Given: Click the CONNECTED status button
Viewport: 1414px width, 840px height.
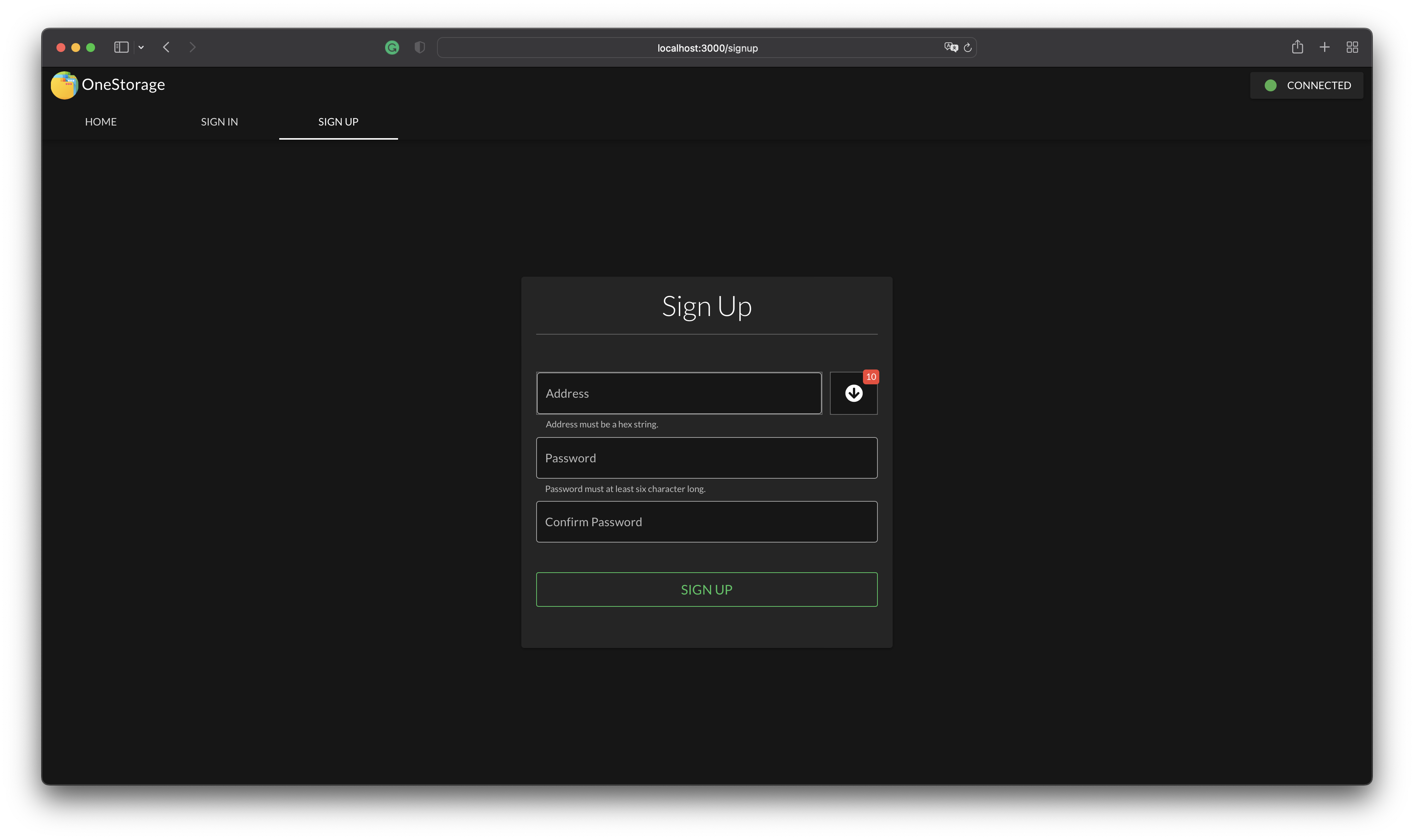Looking at the screenshot, I should click(1306, 85).
